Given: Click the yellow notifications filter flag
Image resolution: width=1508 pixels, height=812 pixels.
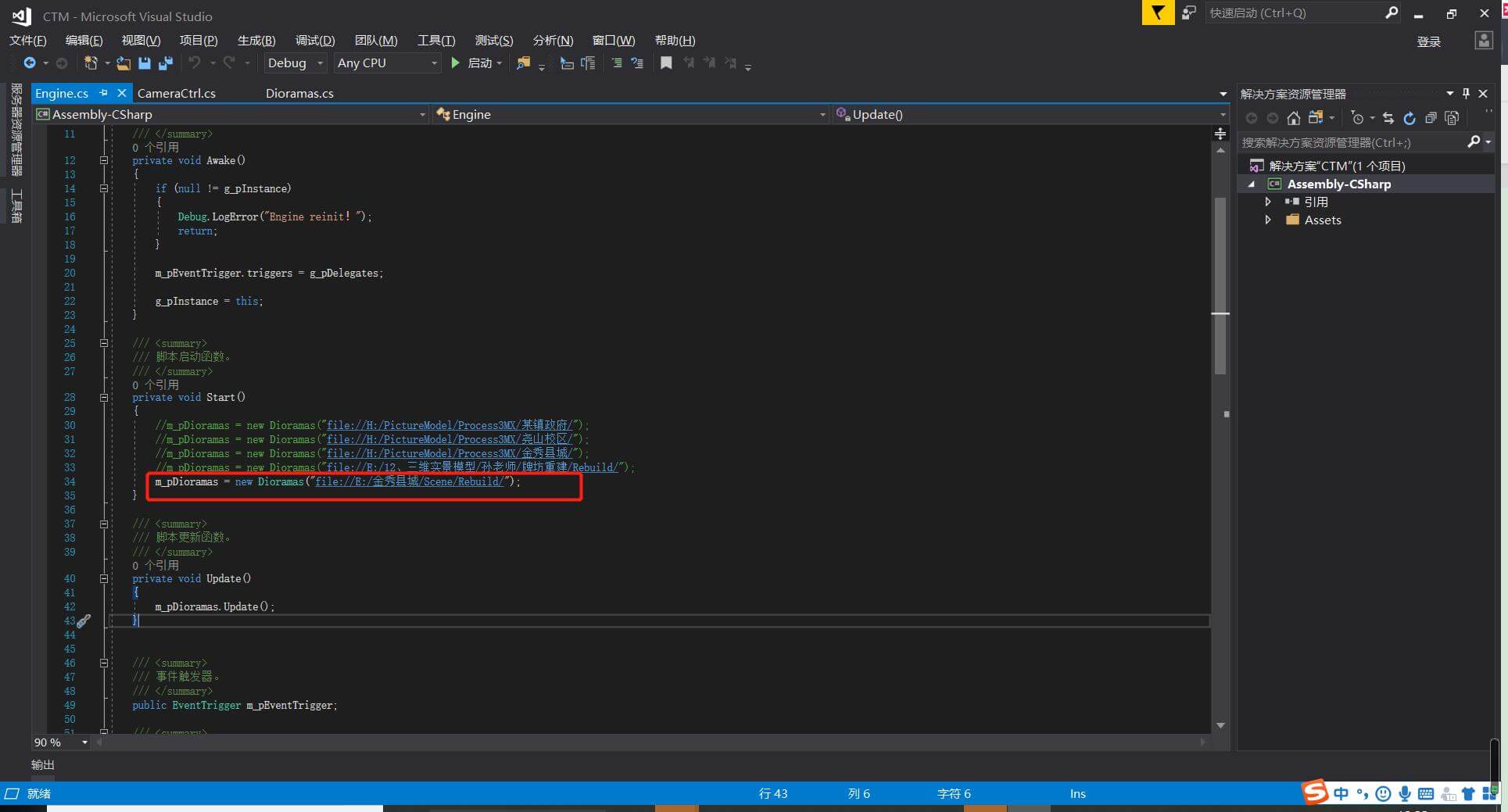Looking at the screenshot, I should pyautogui.click(x=1158, y=13).
